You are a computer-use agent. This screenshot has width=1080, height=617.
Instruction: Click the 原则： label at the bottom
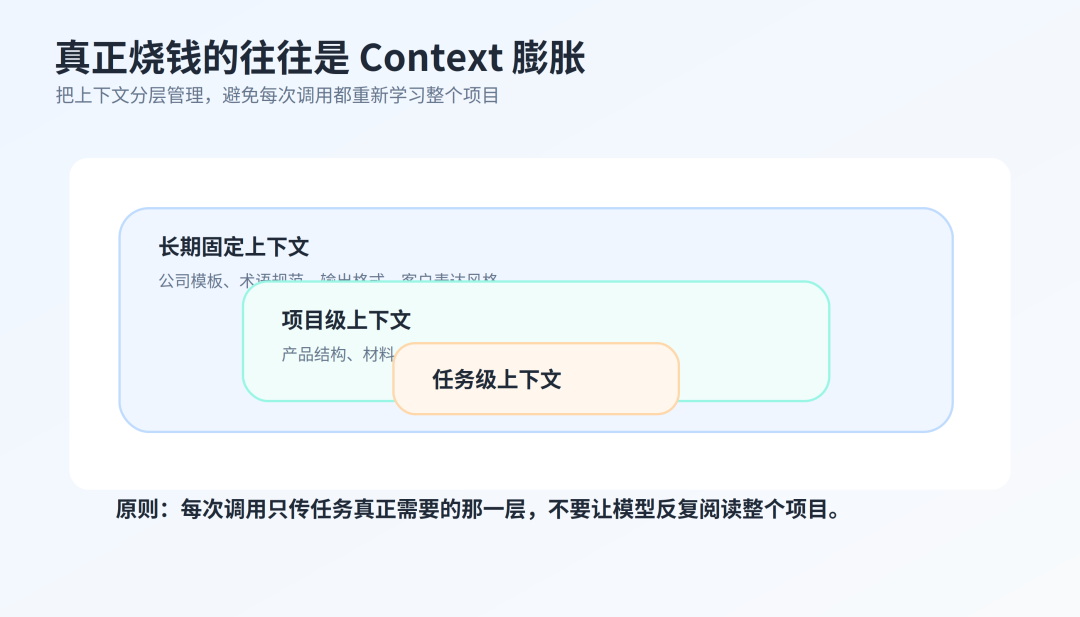(x=142, y=510)
